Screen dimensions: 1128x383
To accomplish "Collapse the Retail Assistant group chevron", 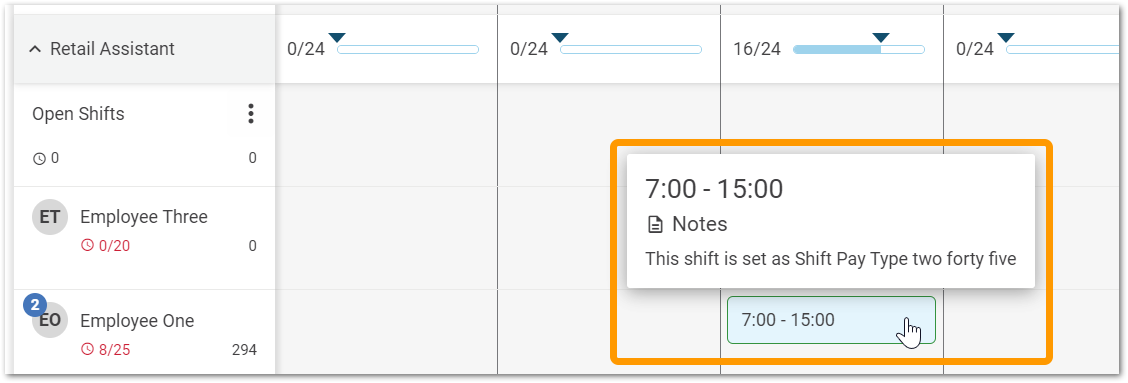I will coord(35,49).
